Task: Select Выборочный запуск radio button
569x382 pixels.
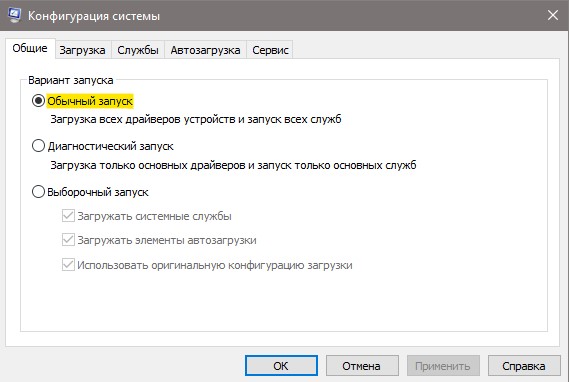Action: point(38,192)
